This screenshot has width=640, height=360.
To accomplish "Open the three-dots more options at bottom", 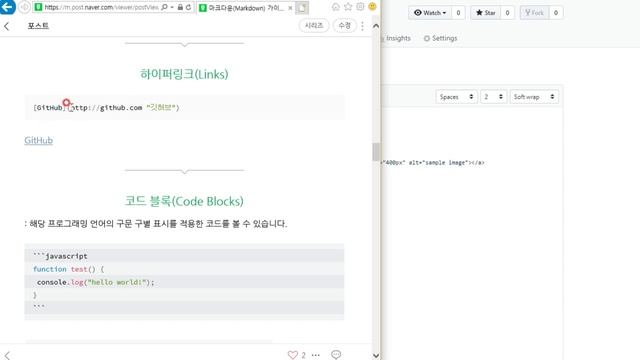I will [x=316, y=355].
